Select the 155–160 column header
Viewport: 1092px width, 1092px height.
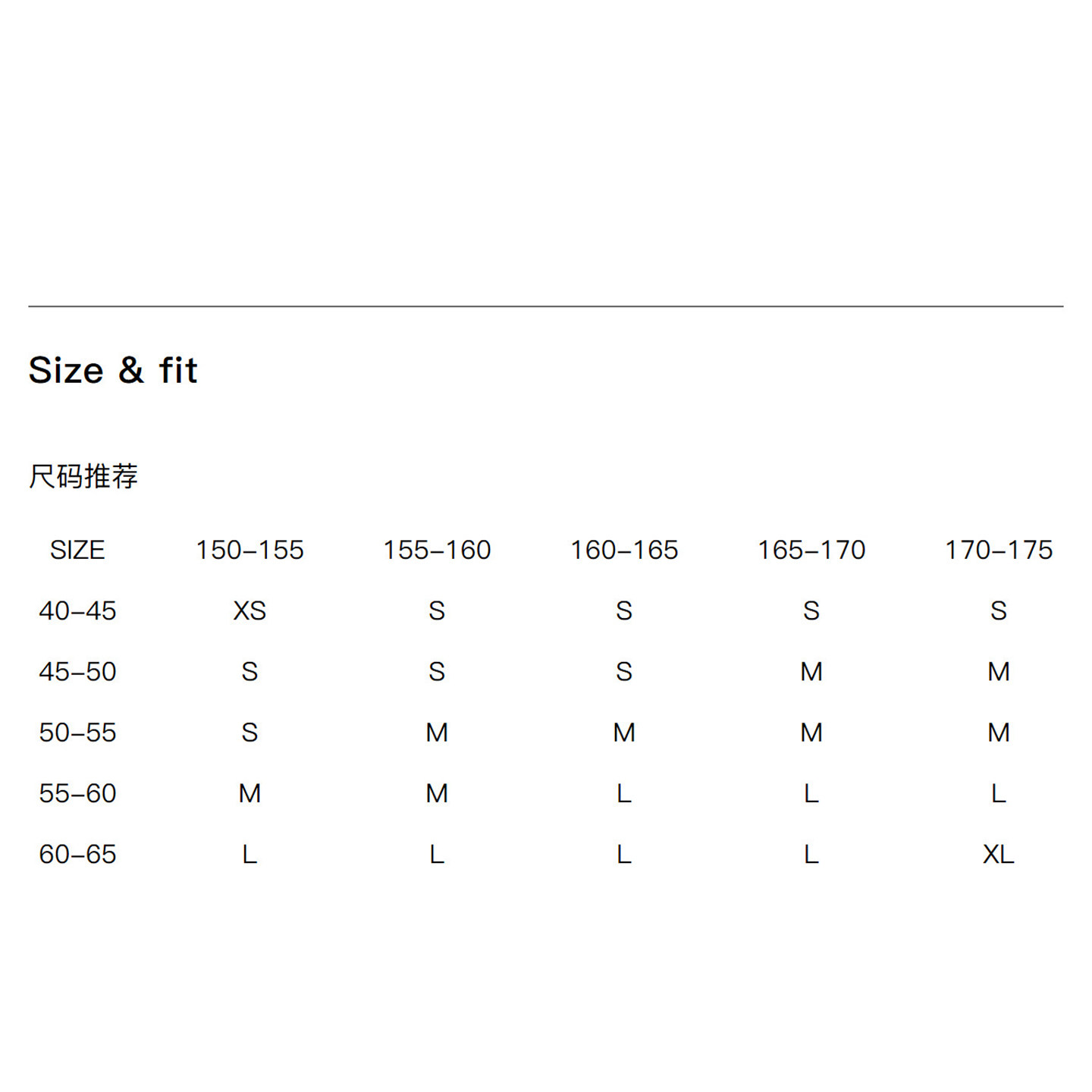[437, 550]
